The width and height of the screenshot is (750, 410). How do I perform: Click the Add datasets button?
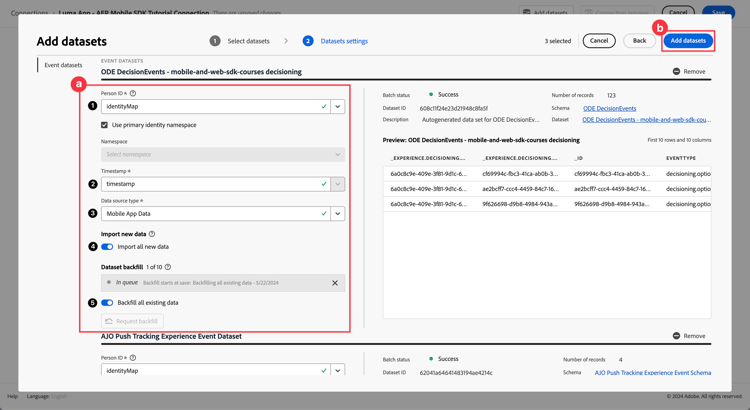688,41
